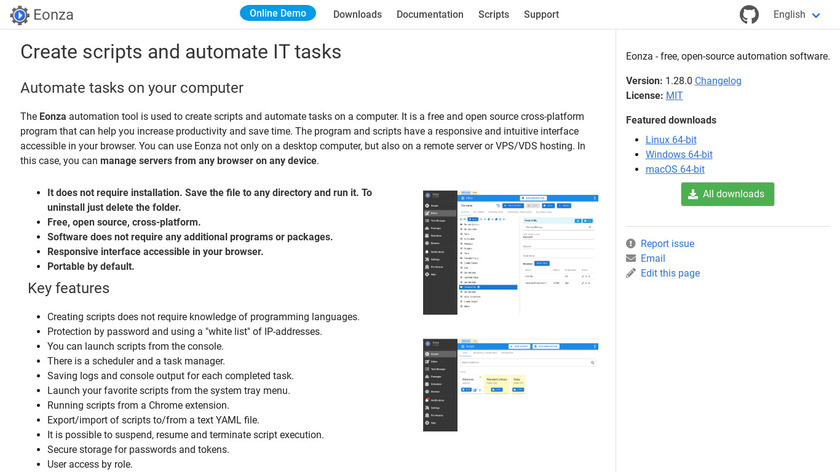Click 'Automate tasks on your computer' heading
840x472 pixels.
[x=132, y=88]
